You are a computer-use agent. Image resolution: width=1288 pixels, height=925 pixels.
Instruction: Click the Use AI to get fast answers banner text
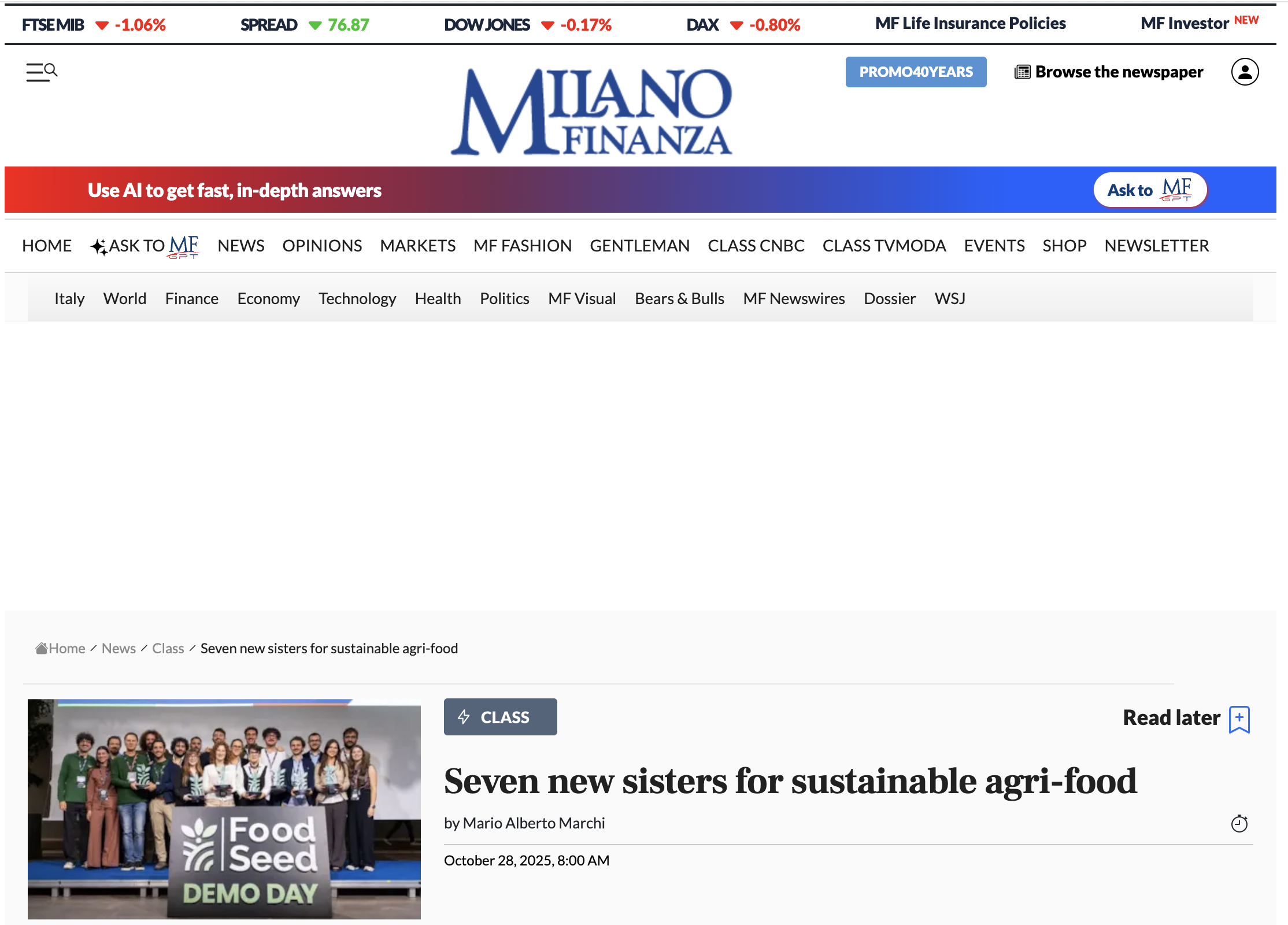point(234,190)
